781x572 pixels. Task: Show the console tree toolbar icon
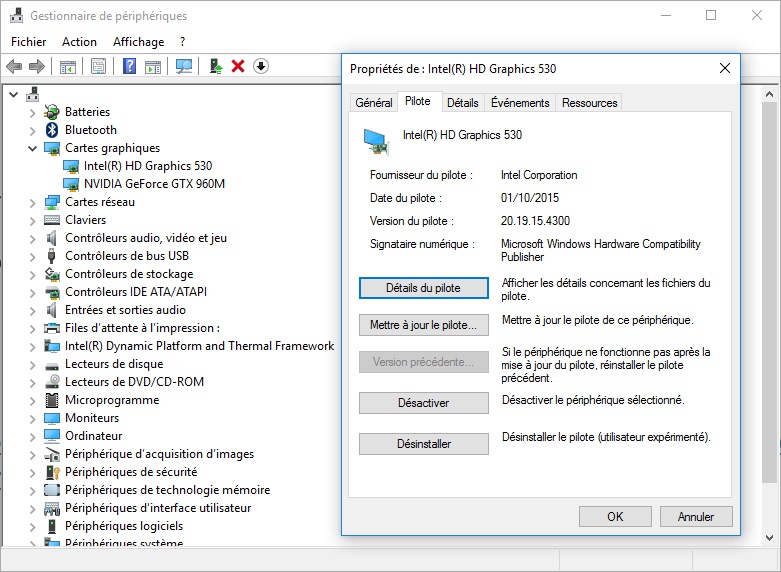click(68, 66)
